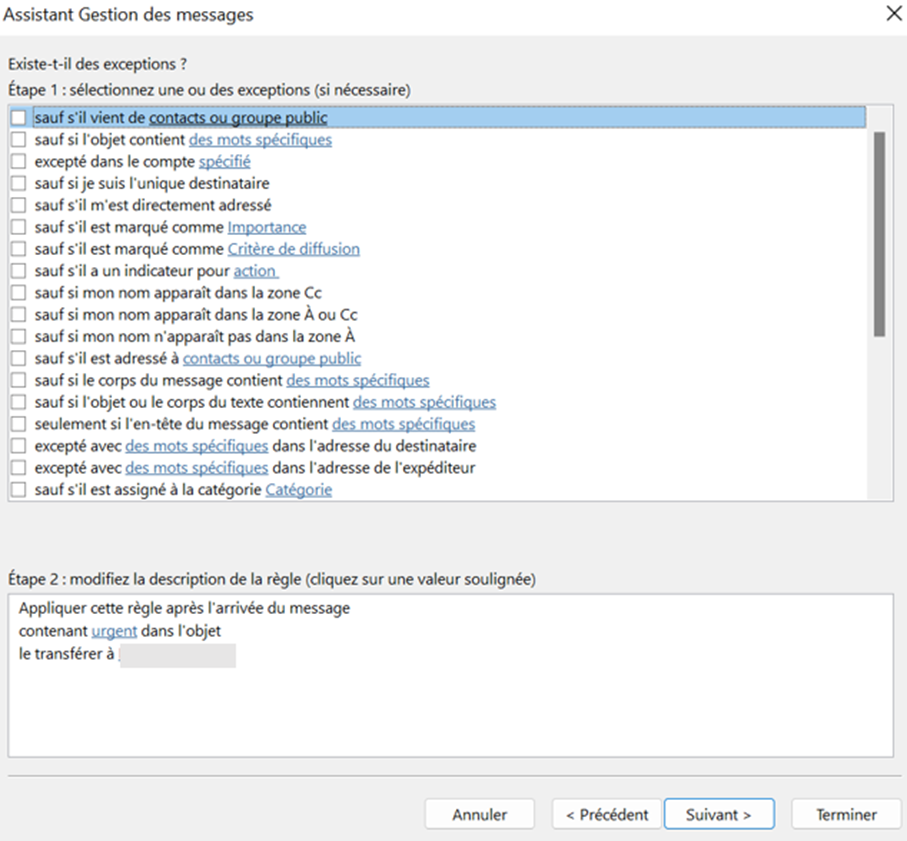
Task: Tick 'sauf s'il est assigné à la catégorie'
Action: click(19, 490)
